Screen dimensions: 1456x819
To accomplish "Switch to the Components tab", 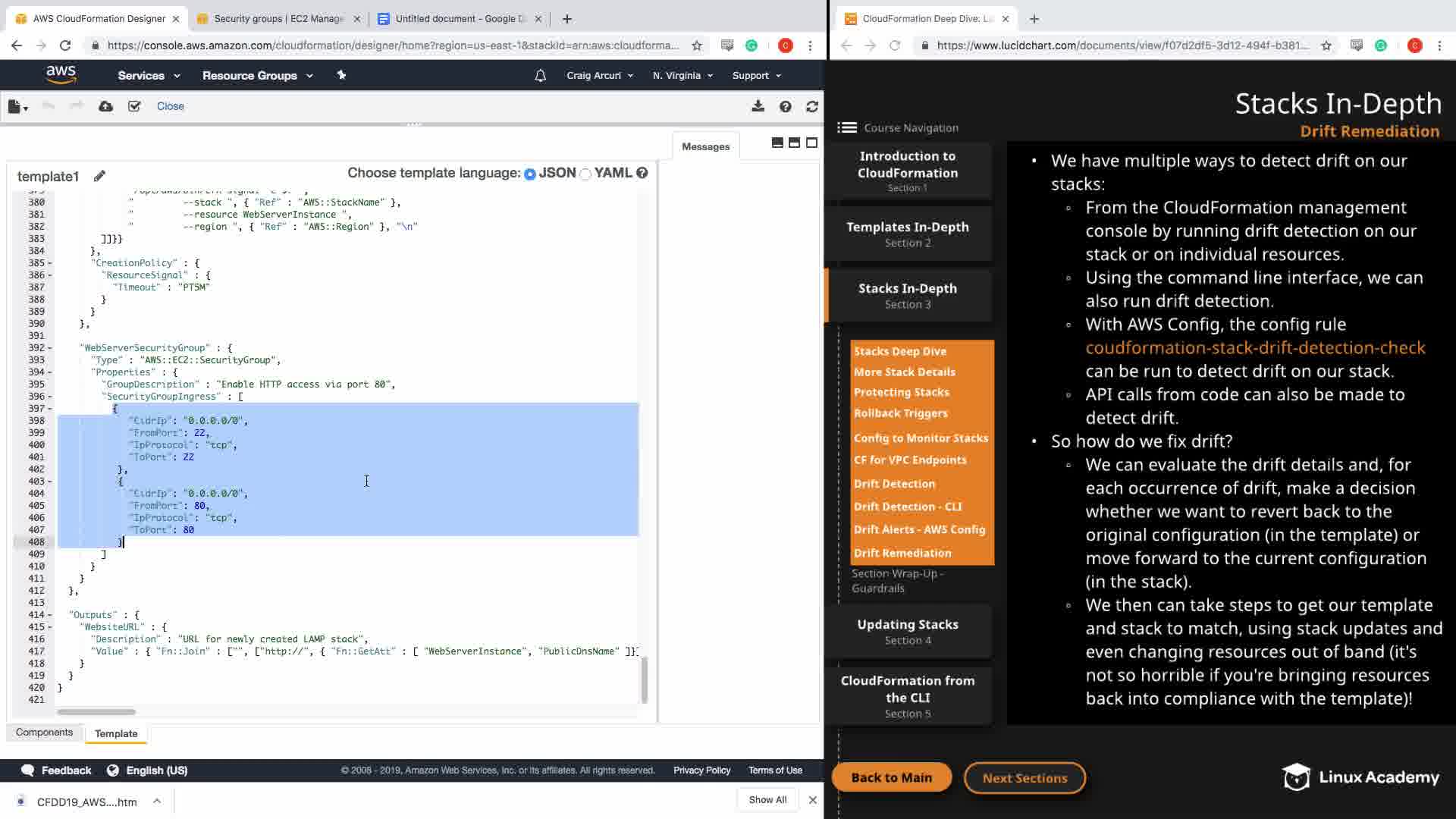I will point(44,732).
